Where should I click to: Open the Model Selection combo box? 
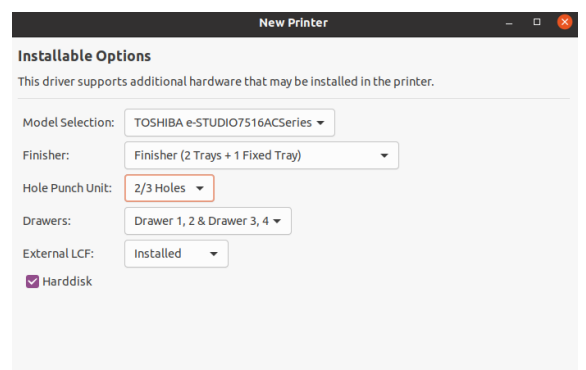coord(229,123)
